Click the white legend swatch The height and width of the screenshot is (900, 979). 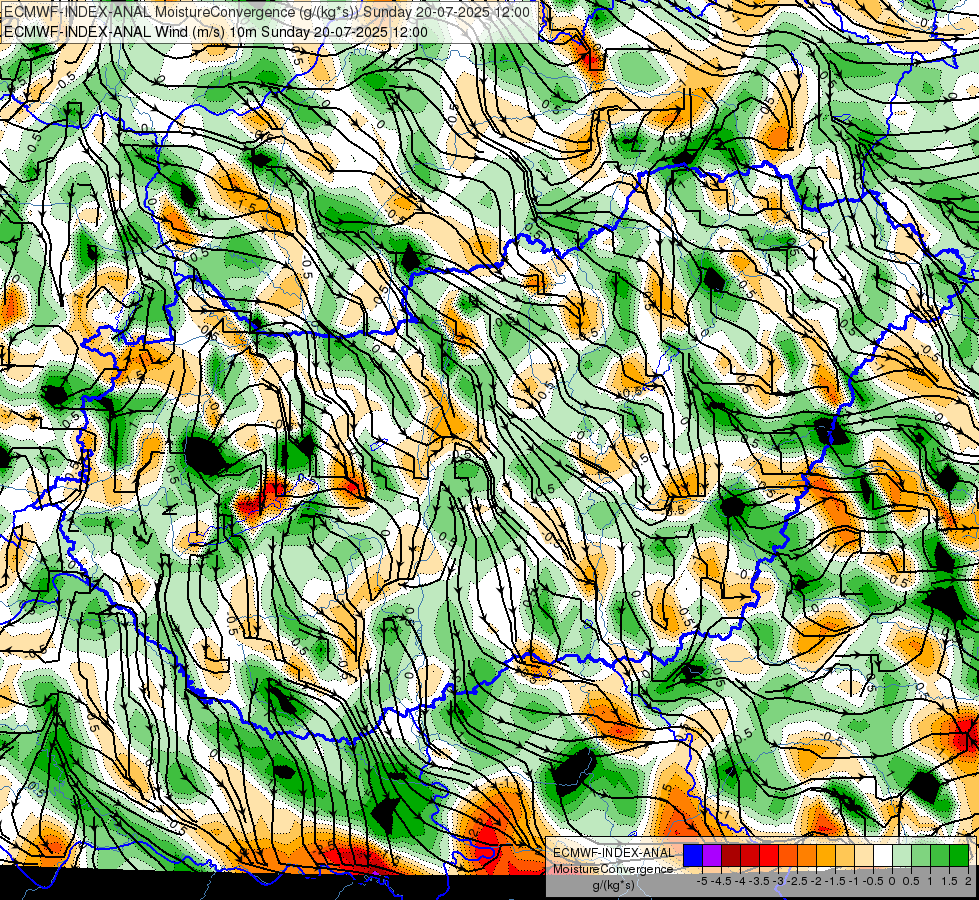tap(883, 855)
